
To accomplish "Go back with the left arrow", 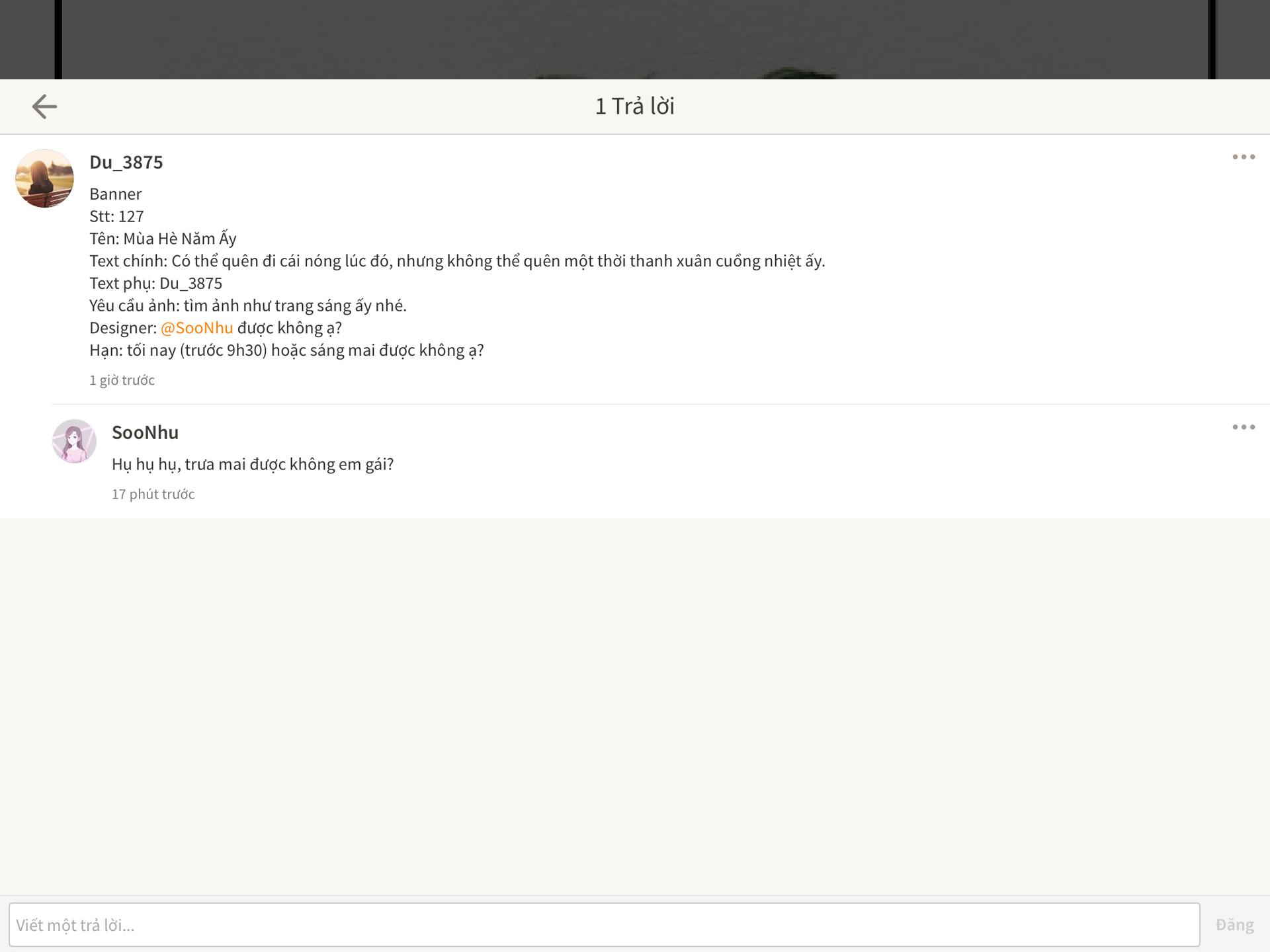I will [44, 106].
